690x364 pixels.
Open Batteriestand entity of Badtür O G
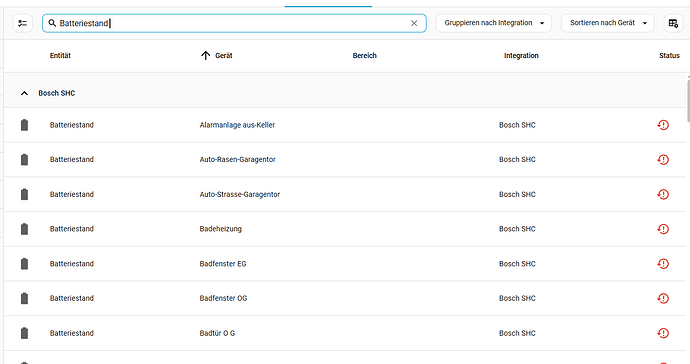pyautogui.click(x=72, y=333)
